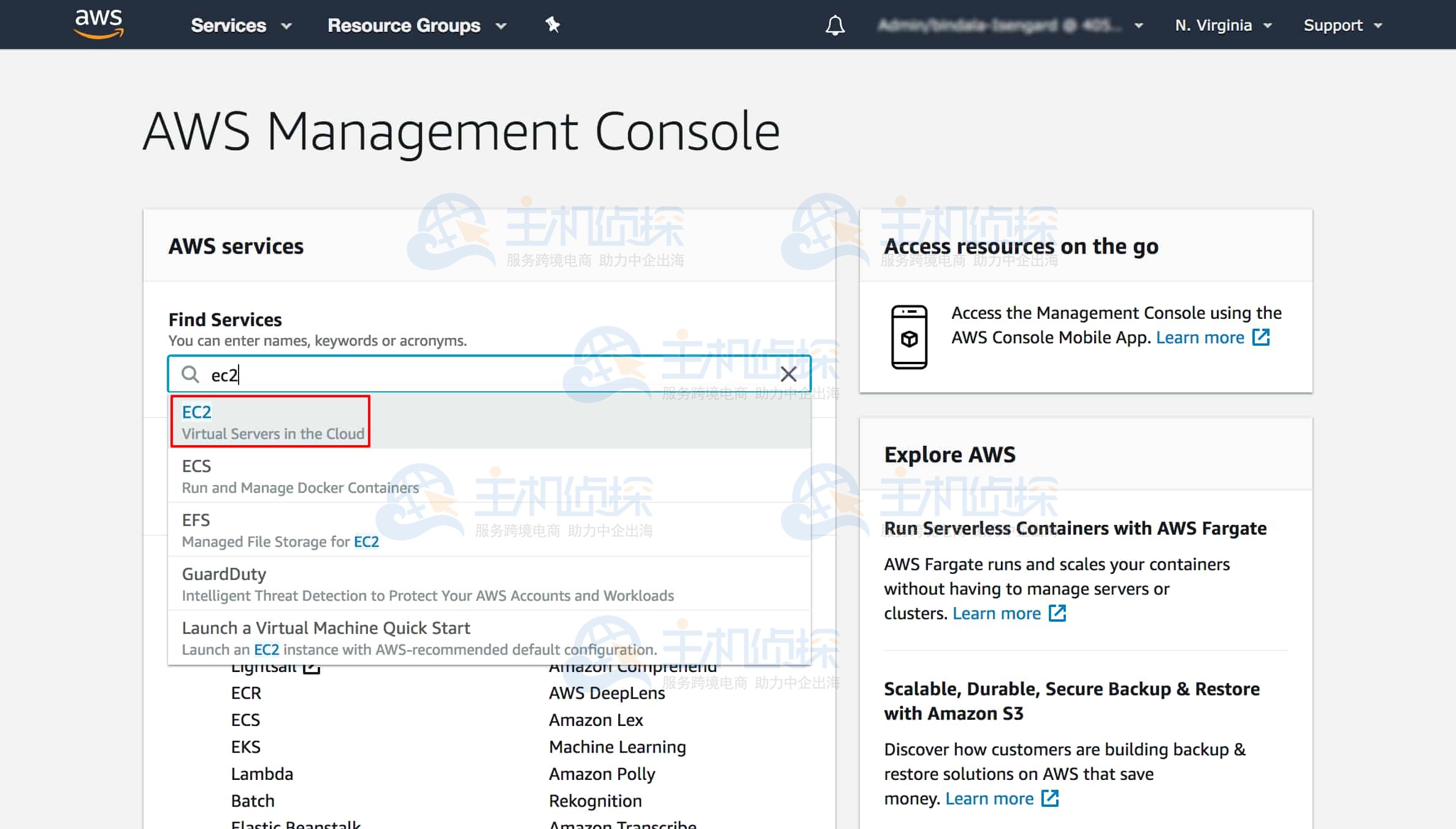The image size is (1456, 829).
Task: Click Lambda in the services list
Action: pos(262,773)
